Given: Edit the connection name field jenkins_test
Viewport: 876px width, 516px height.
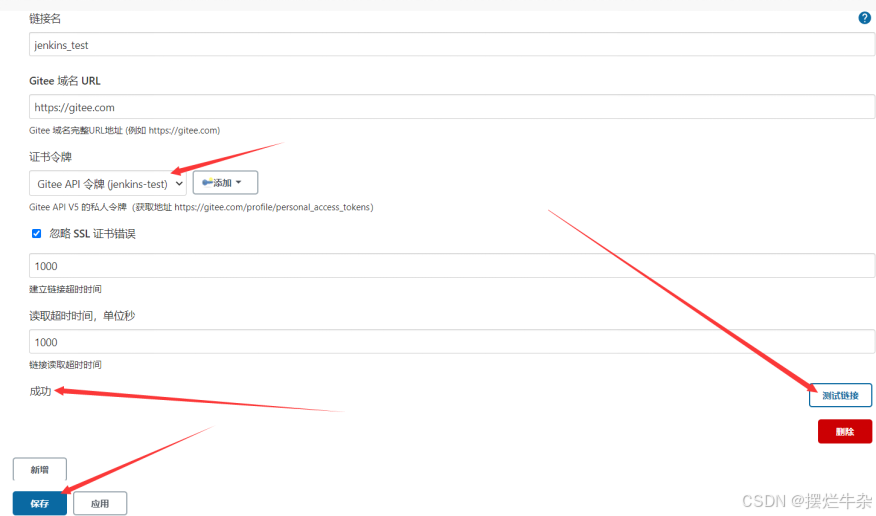Looking at the screenshot, I should 451,45.
